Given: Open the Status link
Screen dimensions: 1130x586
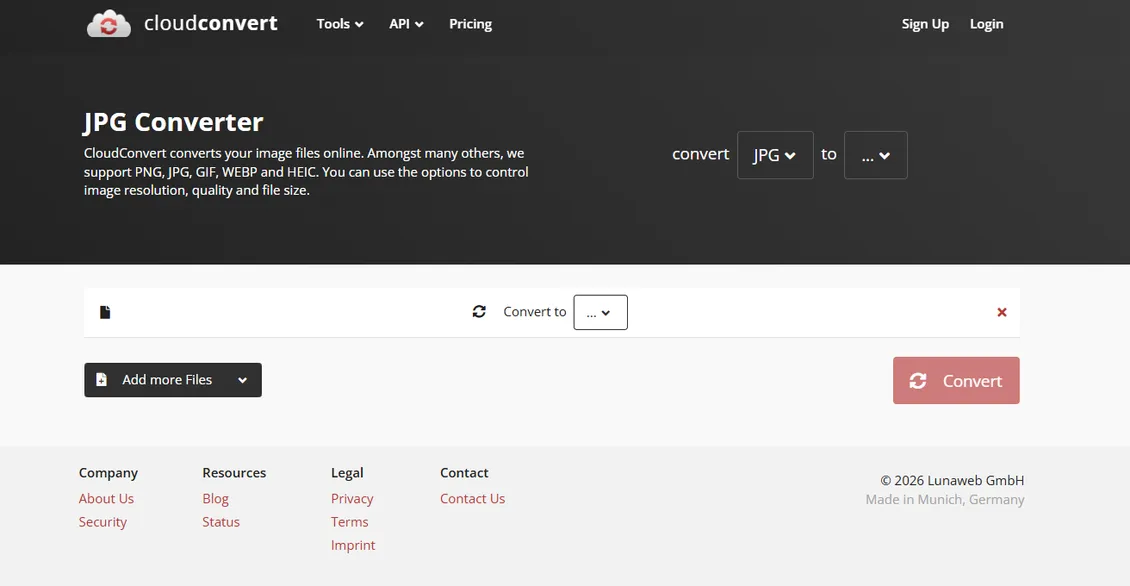Looking at the screenshot, I should [221, 522].
